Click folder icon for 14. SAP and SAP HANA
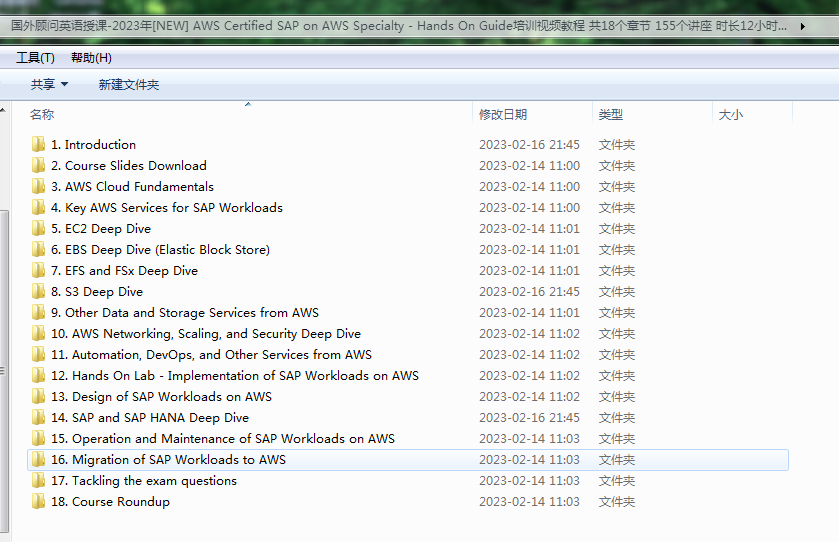 38,417
